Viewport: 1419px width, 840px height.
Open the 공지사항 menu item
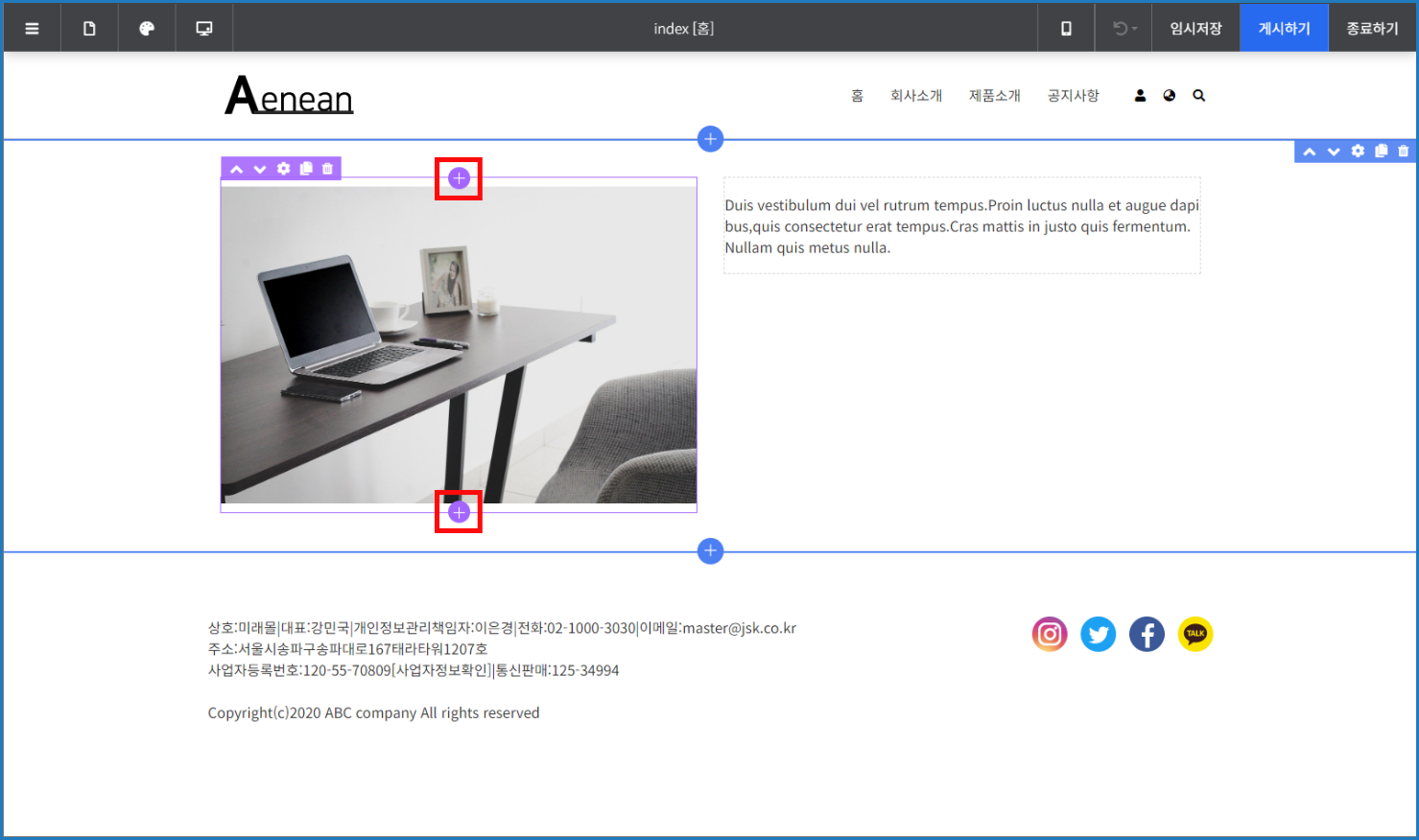(1073, 96)
